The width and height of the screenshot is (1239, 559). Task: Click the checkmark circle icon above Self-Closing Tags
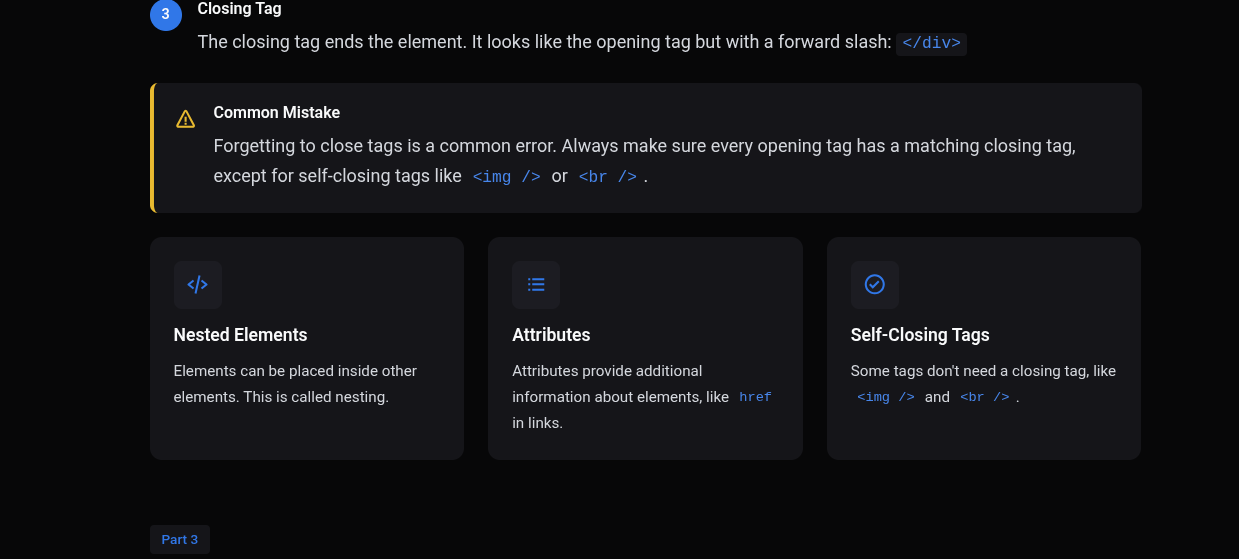874,285
